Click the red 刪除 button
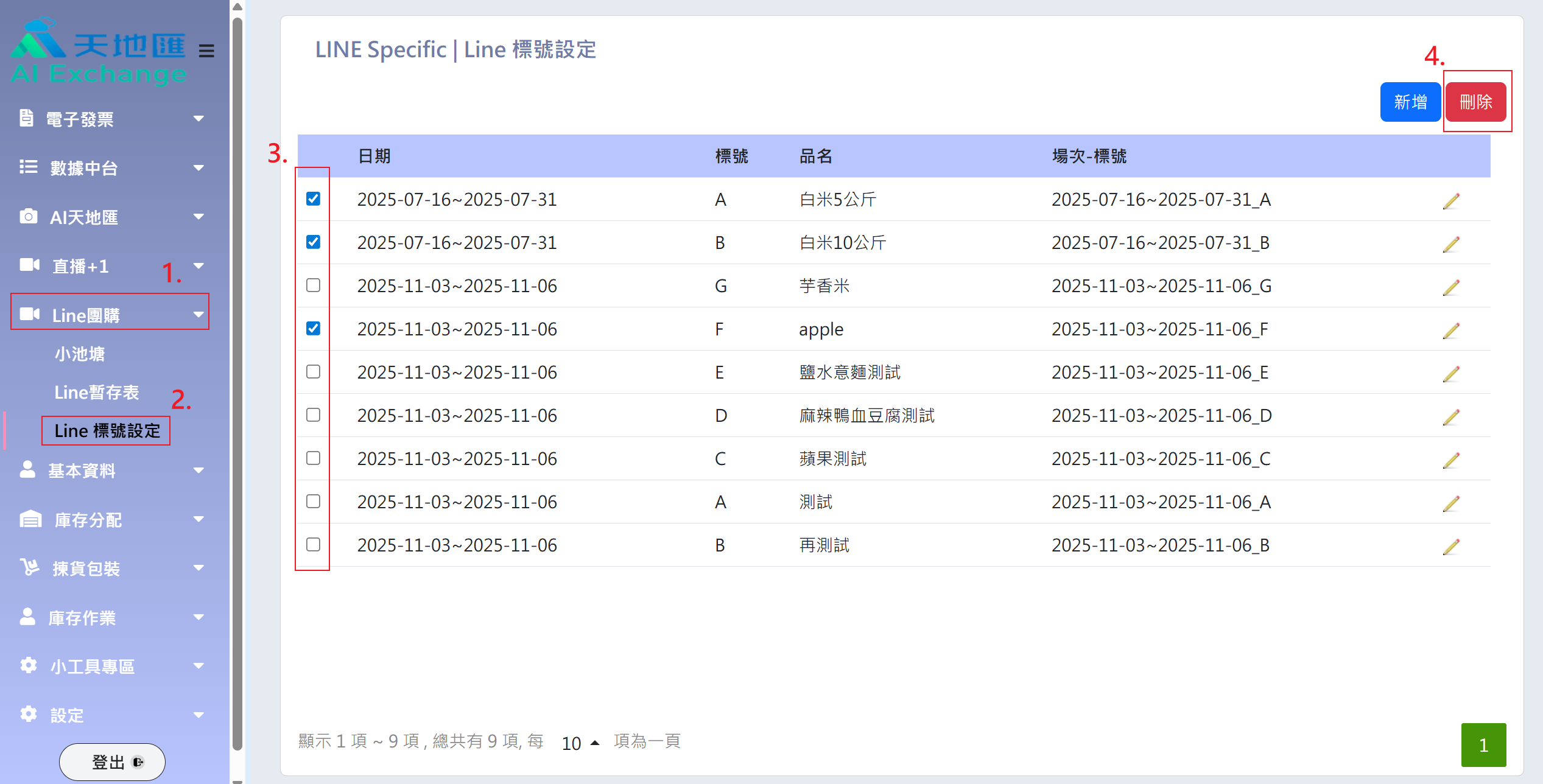This screenshot has width=1543, height=784. click(1475, 102)
